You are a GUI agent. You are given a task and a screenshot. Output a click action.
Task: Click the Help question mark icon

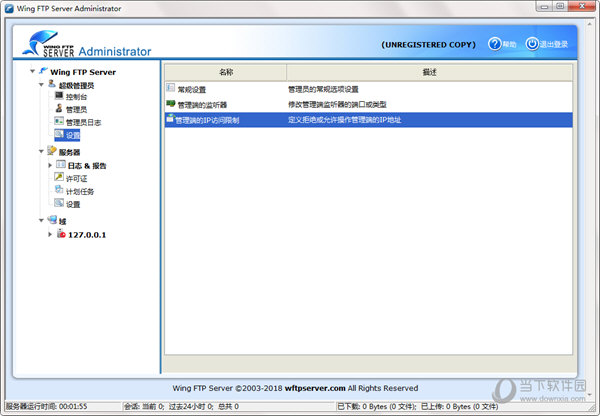click(x=494, y=44)
